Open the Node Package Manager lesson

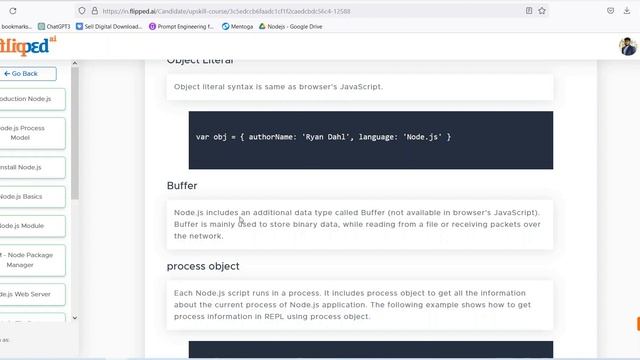pyautogui.click(x=32, y=260)
